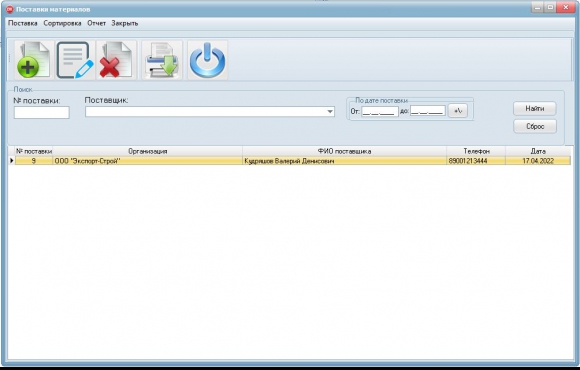Open the Поставка menu
Image resolution: width=580 pixels, height=370 pixels.
coord(23,23)
